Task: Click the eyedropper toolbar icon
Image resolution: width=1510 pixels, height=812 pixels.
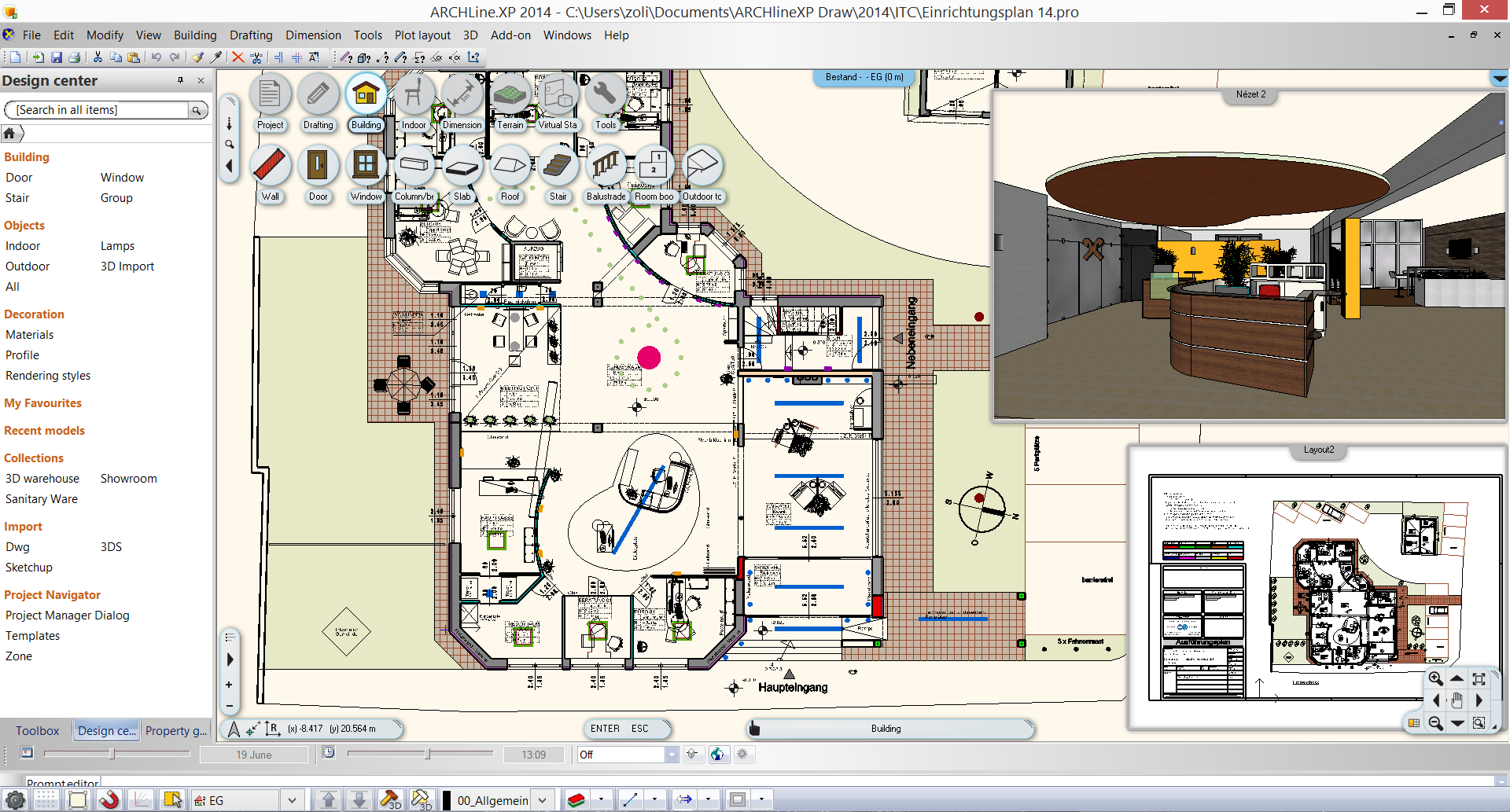Action: pyautogui.click(x=216, y=57)
